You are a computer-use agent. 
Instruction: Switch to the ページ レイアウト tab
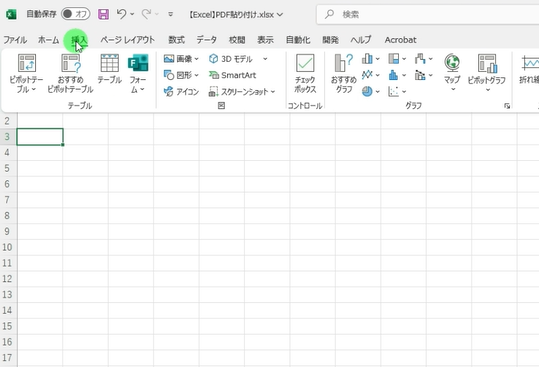point(128,40)
